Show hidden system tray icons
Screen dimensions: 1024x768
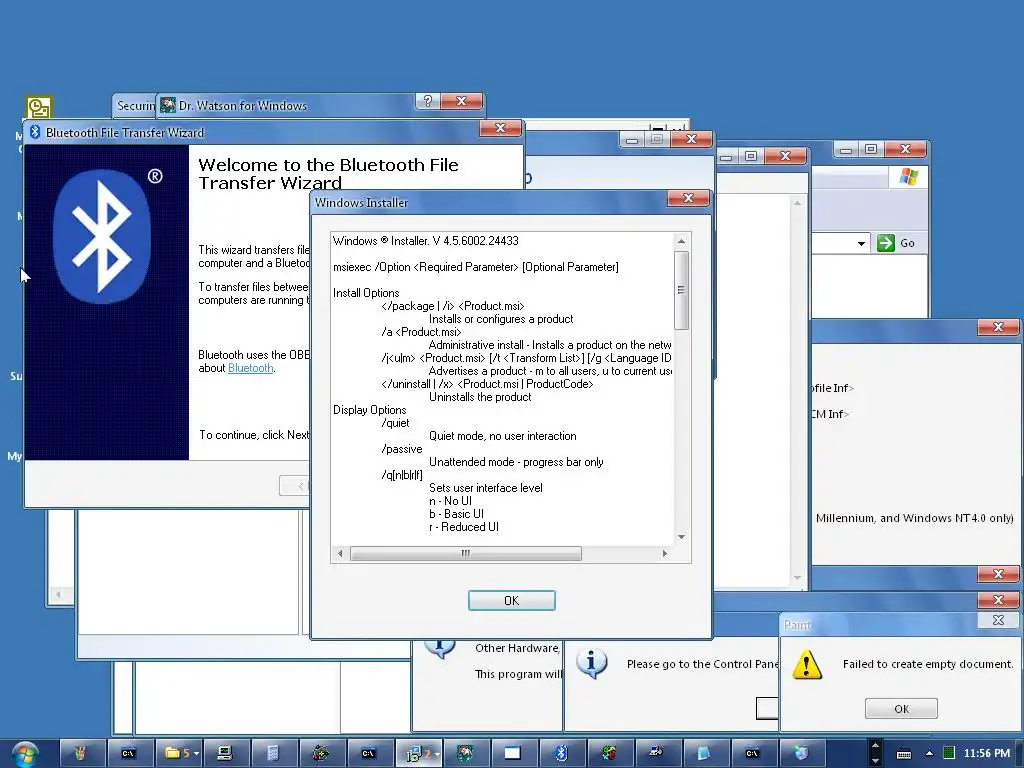(929, 753)
